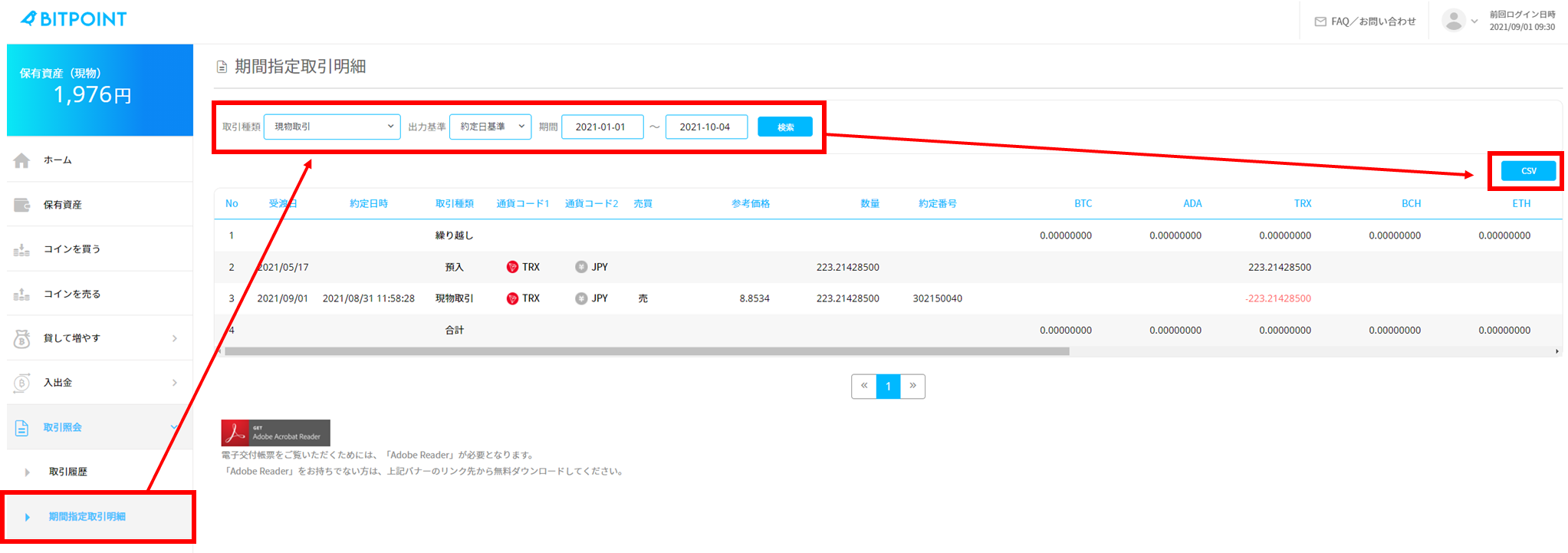1568x553 pixels.
Task: Click the JPY coin icon in row 3
Action: pos(581,298)
